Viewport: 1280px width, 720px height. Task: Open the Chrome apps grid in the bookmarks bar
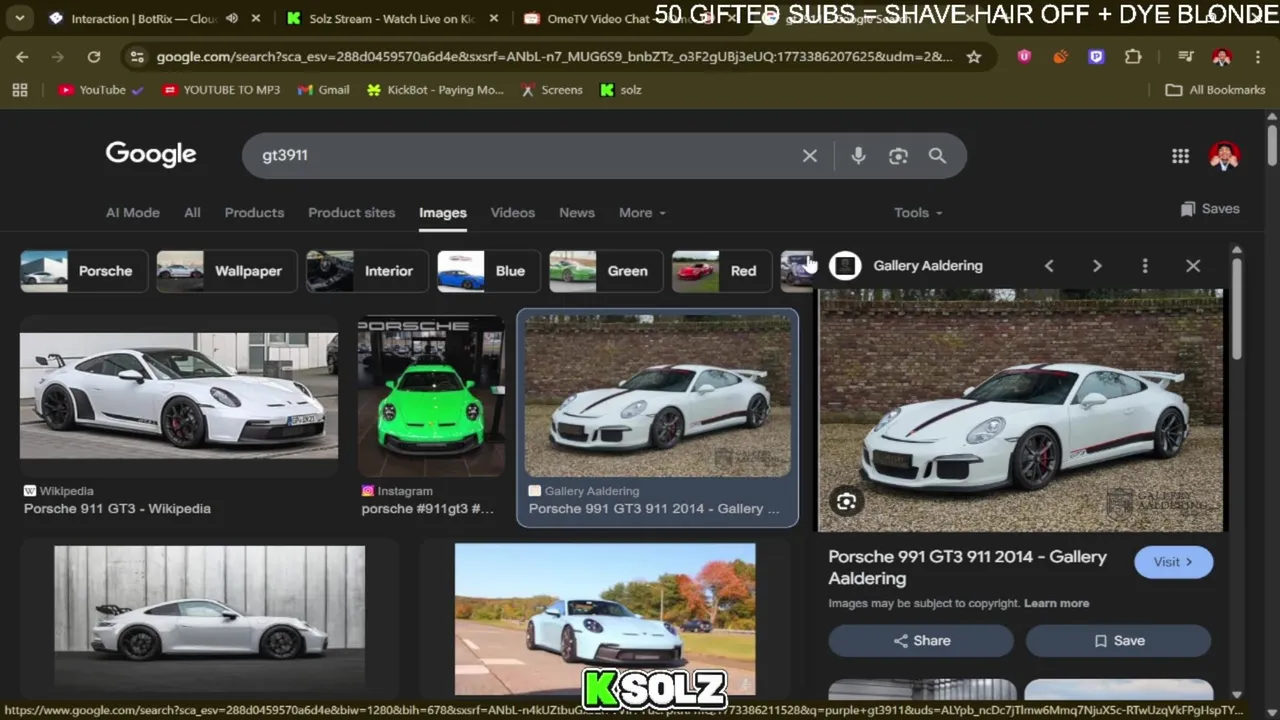(20, 90)
